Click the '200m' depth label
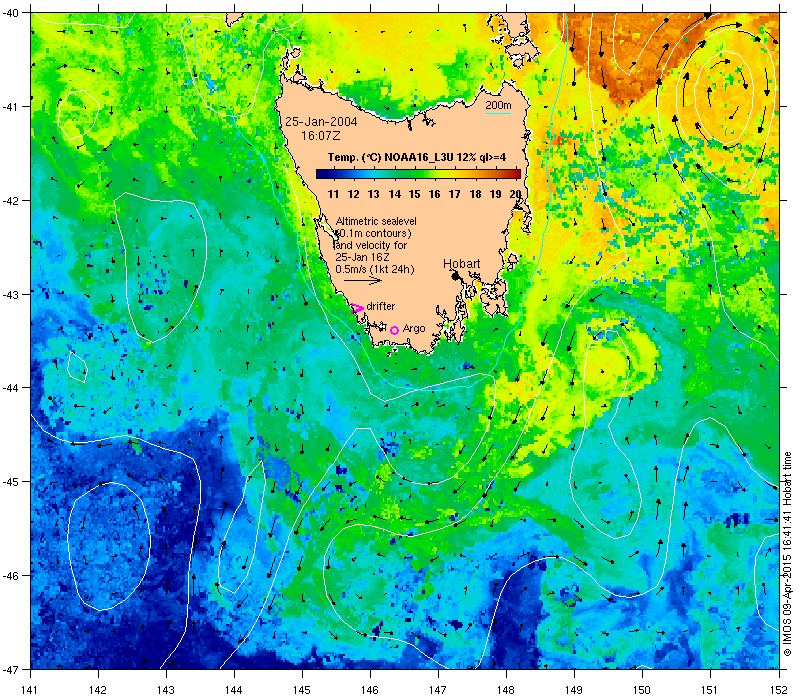Viewport: 800px width, 700px height. coord(498,105)
